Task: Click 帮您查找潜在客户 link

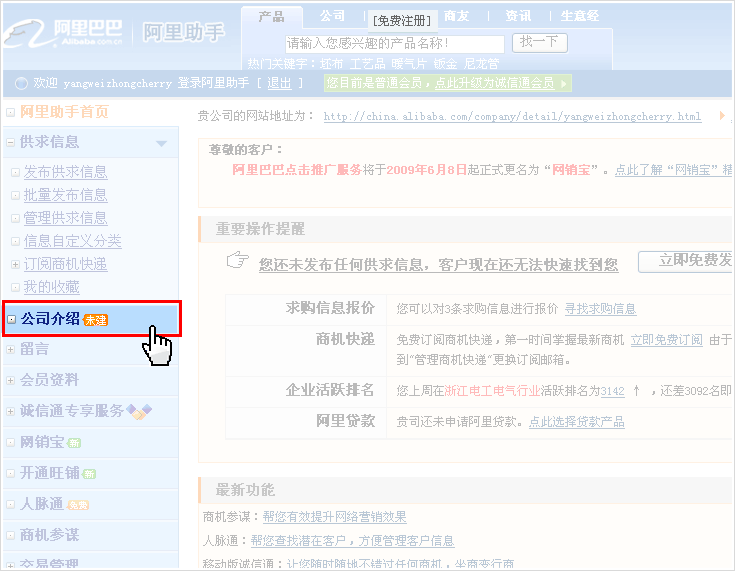Action: coord(352,541)
